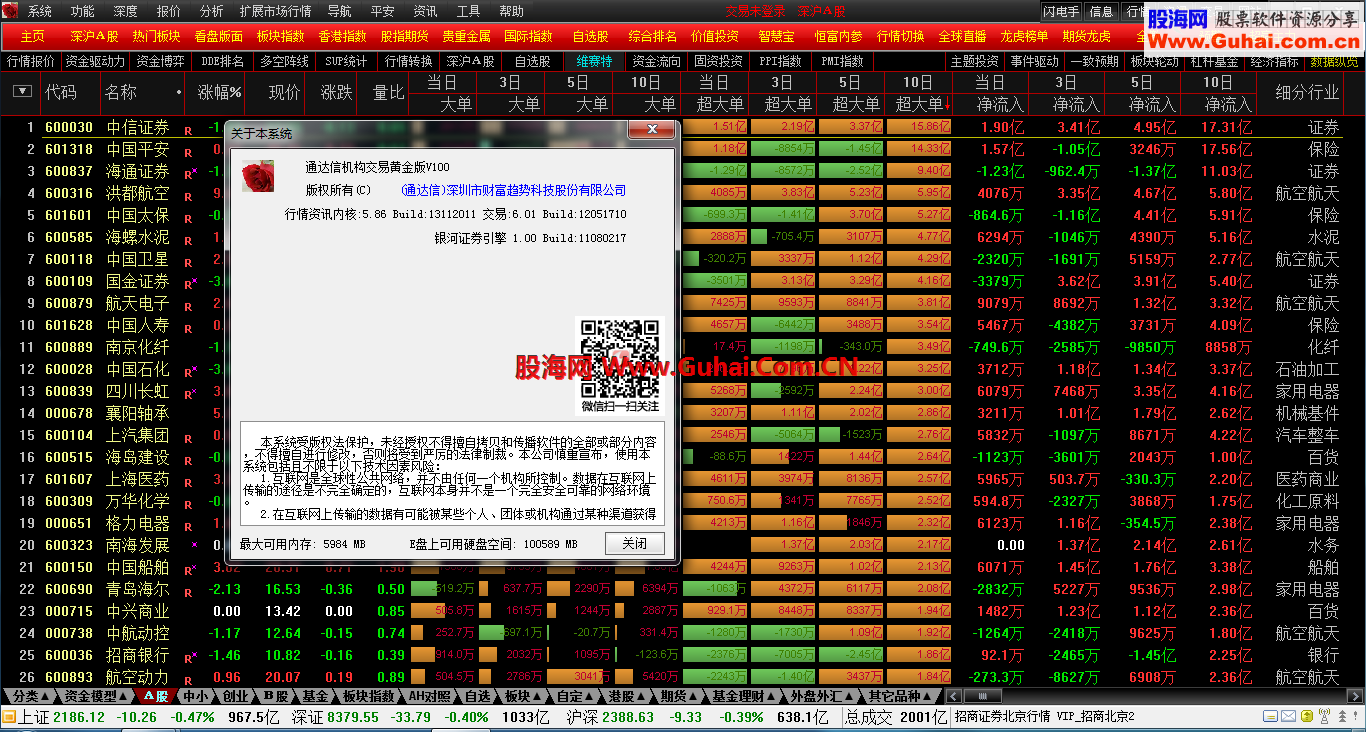Select stock code 000738 中航动控
Viewport: 1366px width, 732px height.
tap(69, 633)
